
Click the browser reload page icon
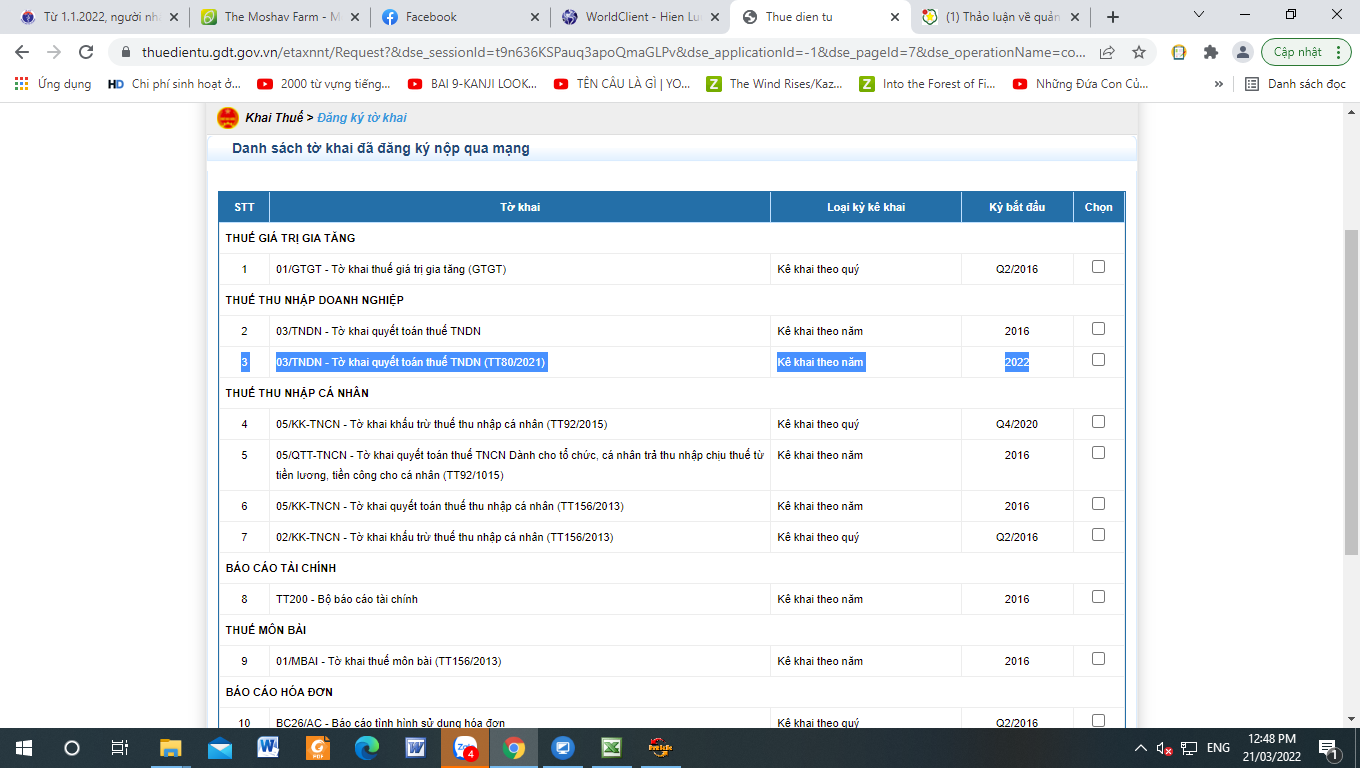coord(86,52)
